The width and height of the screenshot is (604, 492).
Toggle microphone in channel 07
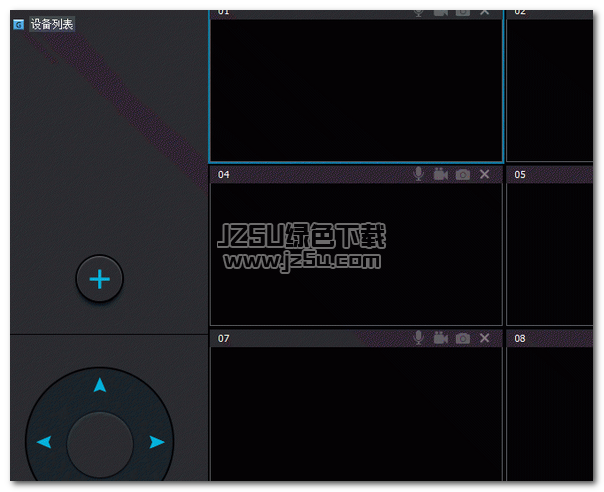pyautogui.click(x=419, y=338)
